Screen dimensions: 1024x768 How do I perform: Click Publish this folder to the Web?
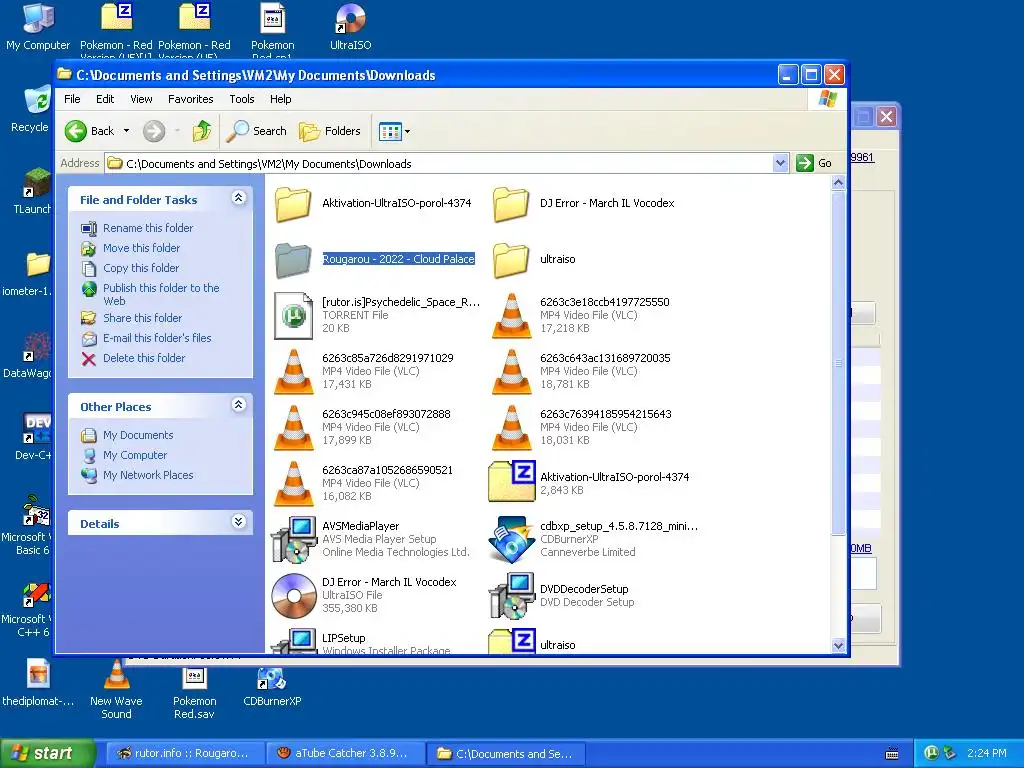(x=161, y=295)
